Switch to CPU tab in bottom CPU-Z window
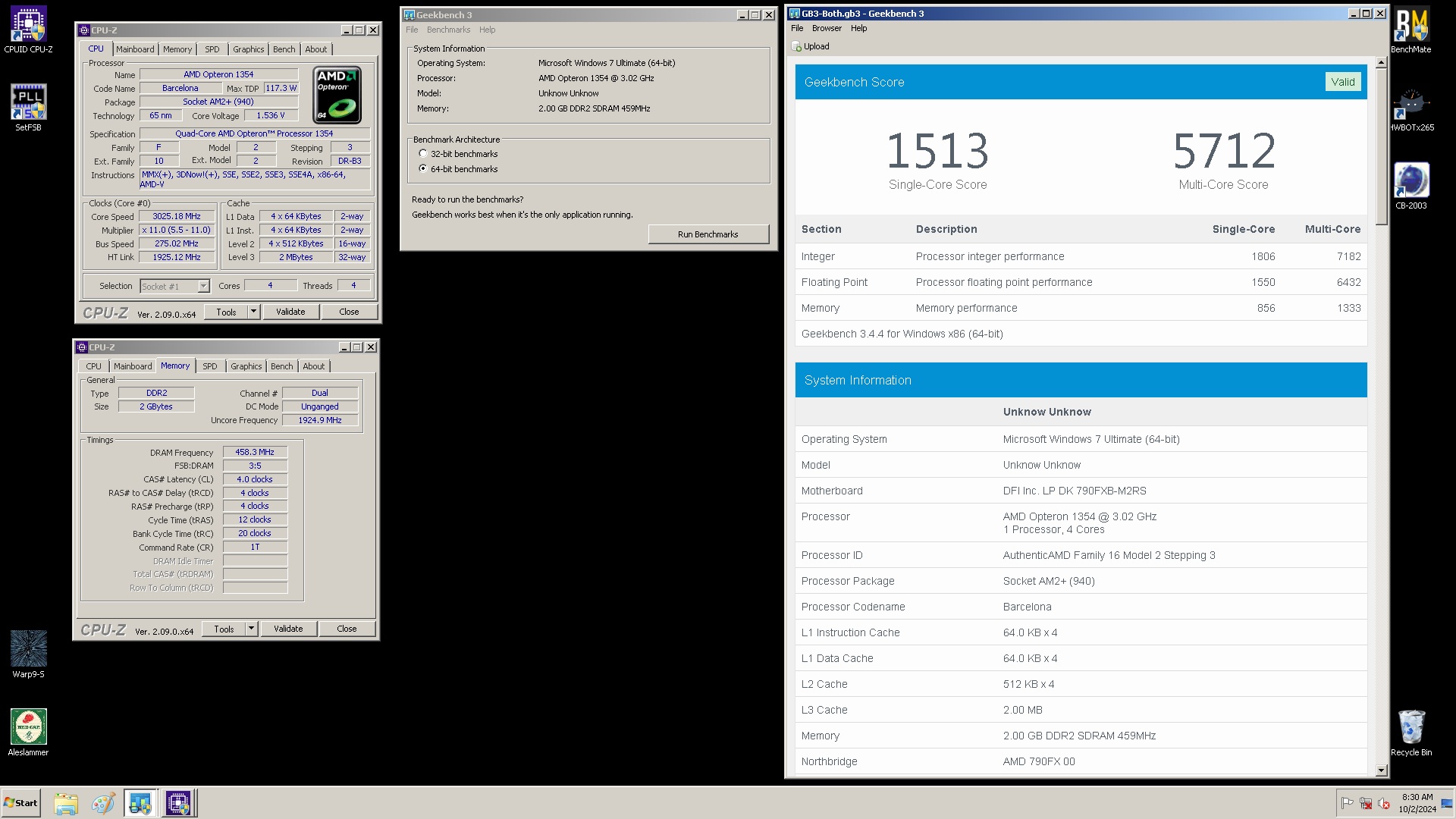This screenshot has width=1456, height=819. (93, 366)
